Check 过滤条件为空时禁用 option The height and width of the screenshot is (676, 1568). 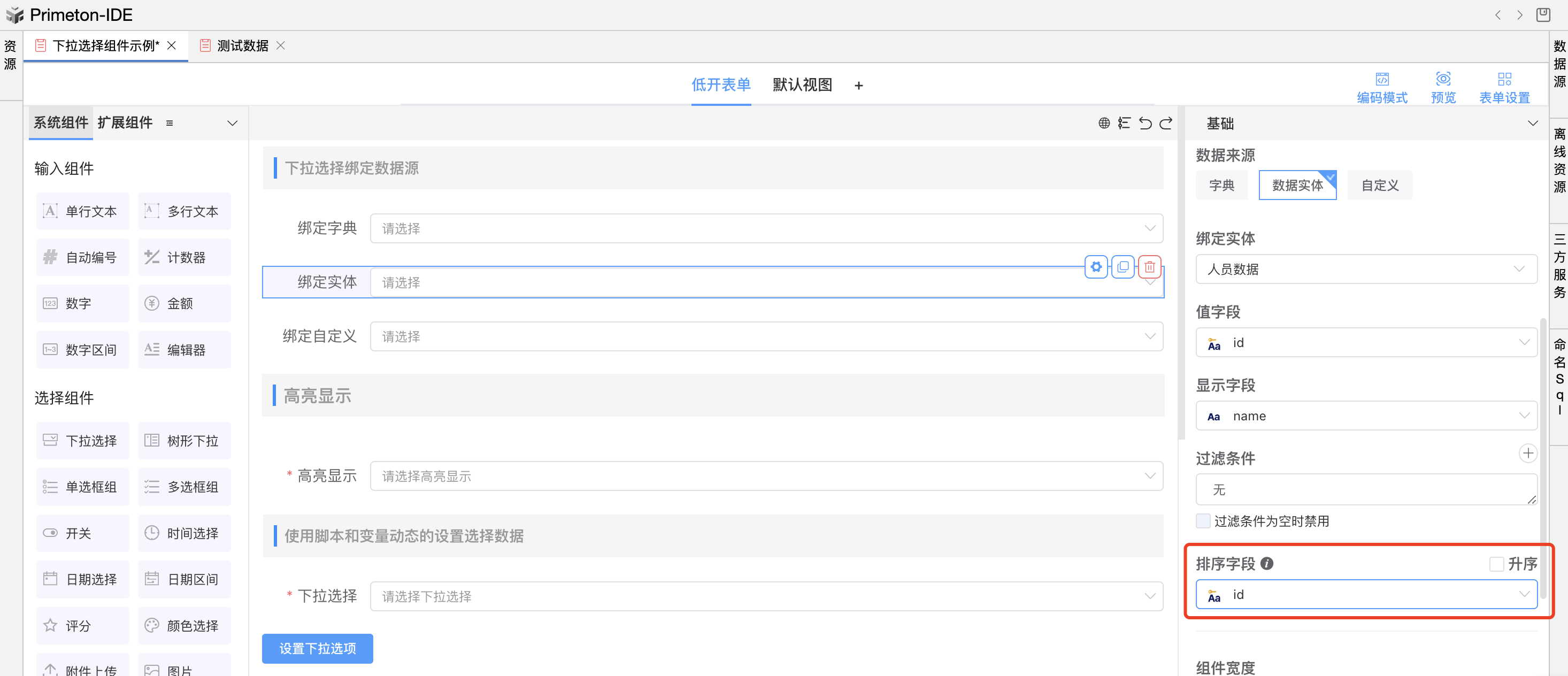(x=1203, y=521)
